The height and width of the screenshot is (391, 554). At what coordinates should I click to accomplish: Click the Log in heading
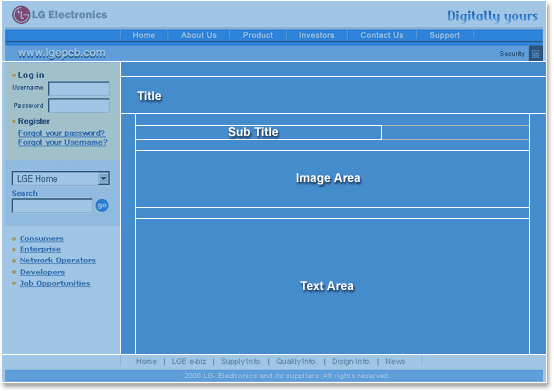point(31,75)
